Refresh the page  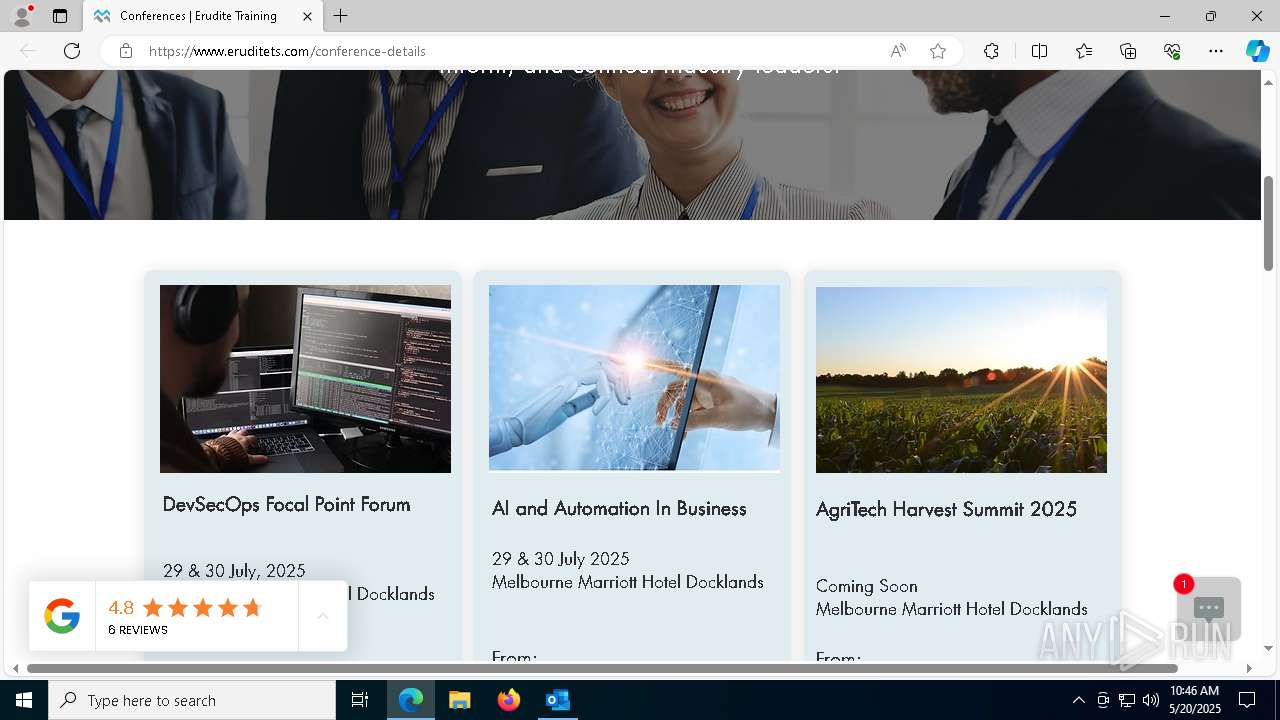pos(72,51)
